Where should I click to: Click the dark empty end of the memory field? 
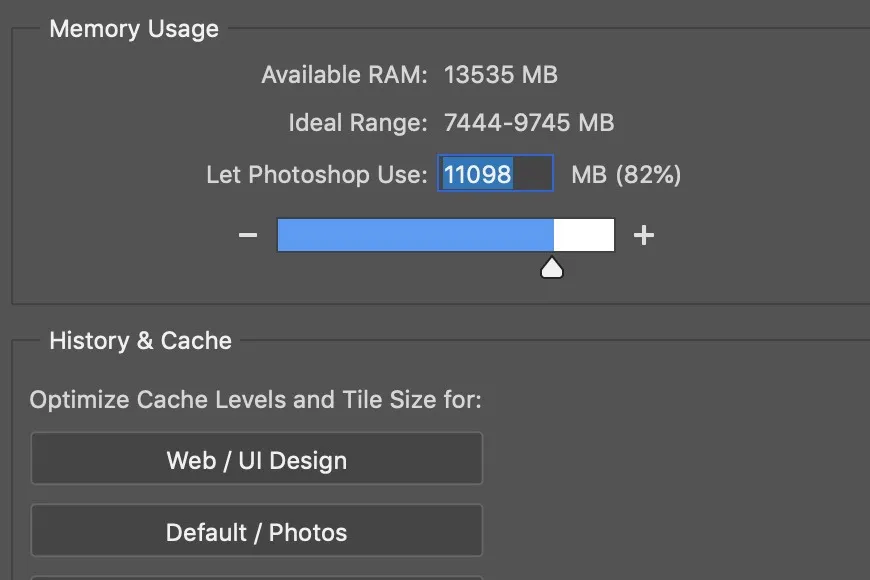[x=532, y=175]
